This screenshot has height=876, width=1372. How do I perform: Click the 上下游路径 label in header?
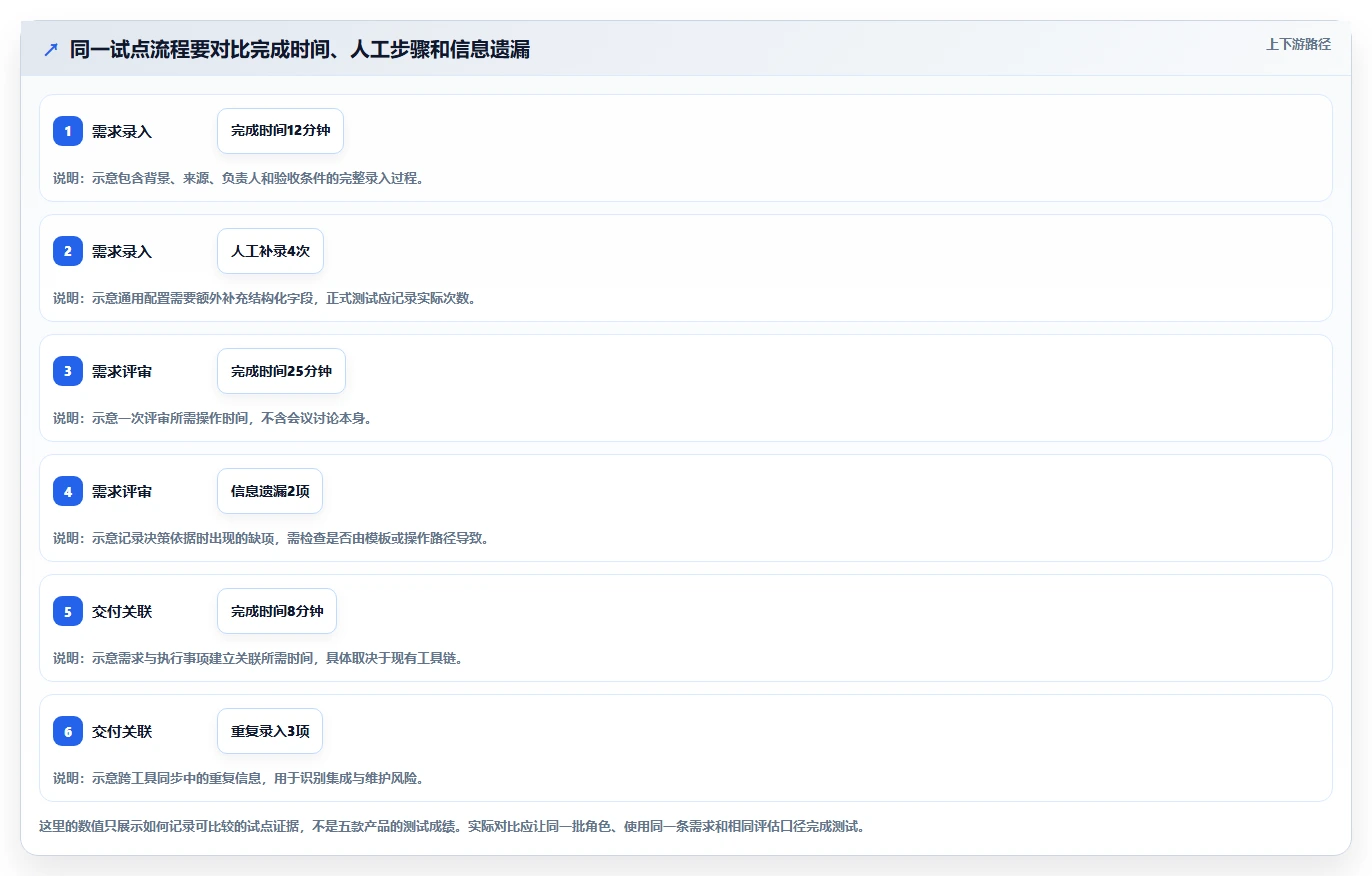coord(1298,44)
